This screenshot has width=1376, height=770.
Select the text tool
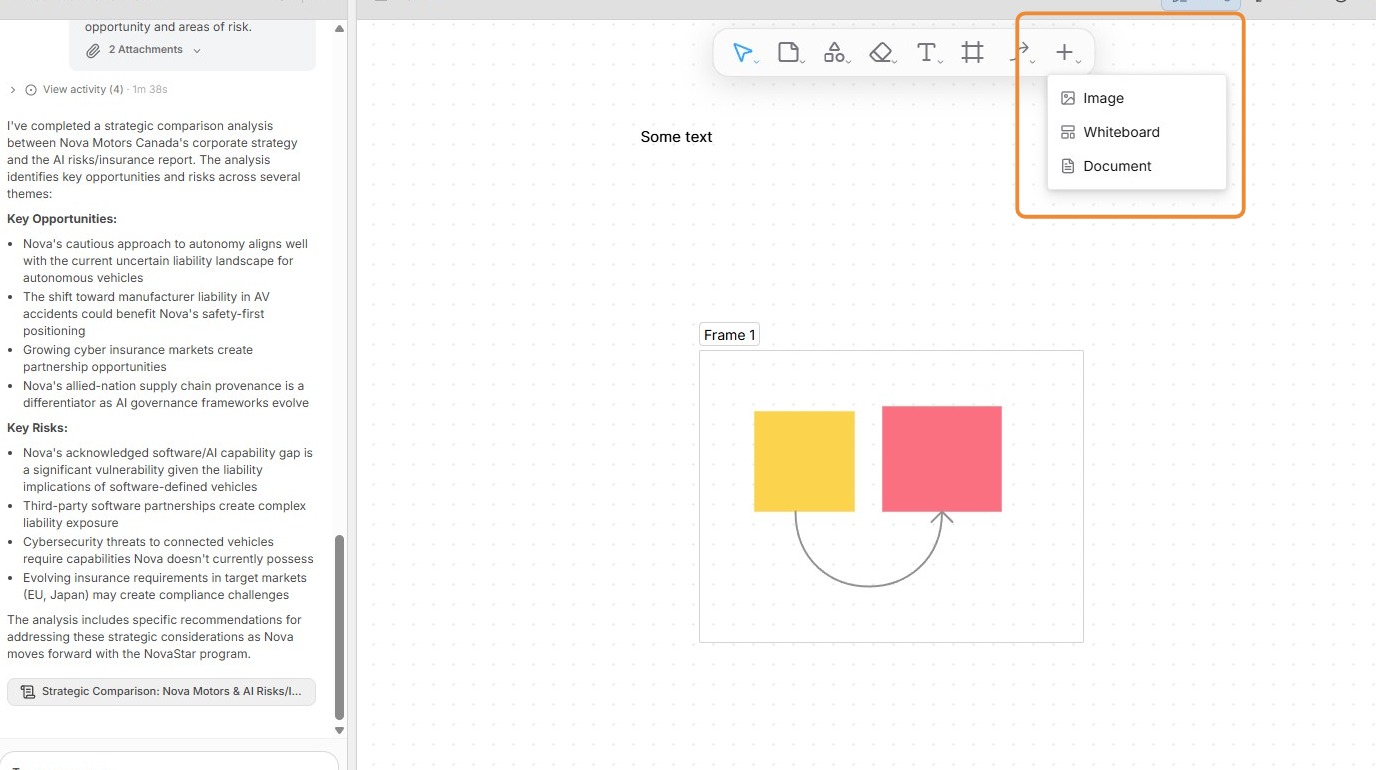(927, 53)
